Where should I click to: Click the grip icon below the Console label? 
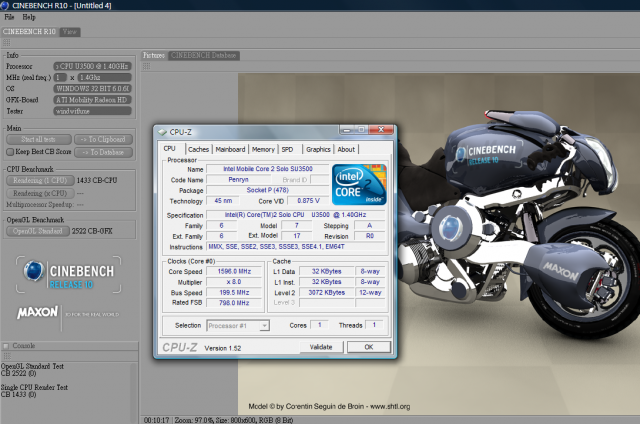[7, 356]
